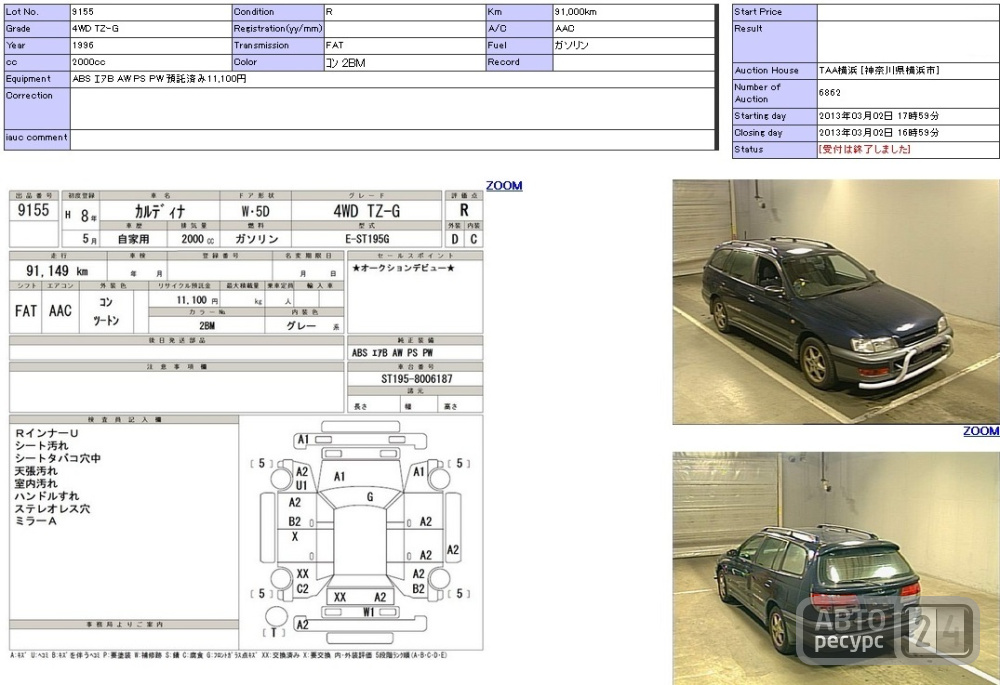This screenshot has height=685, width=1000.
Task: Select the mileage value 91,000km
Action: [x=576, y=12]
